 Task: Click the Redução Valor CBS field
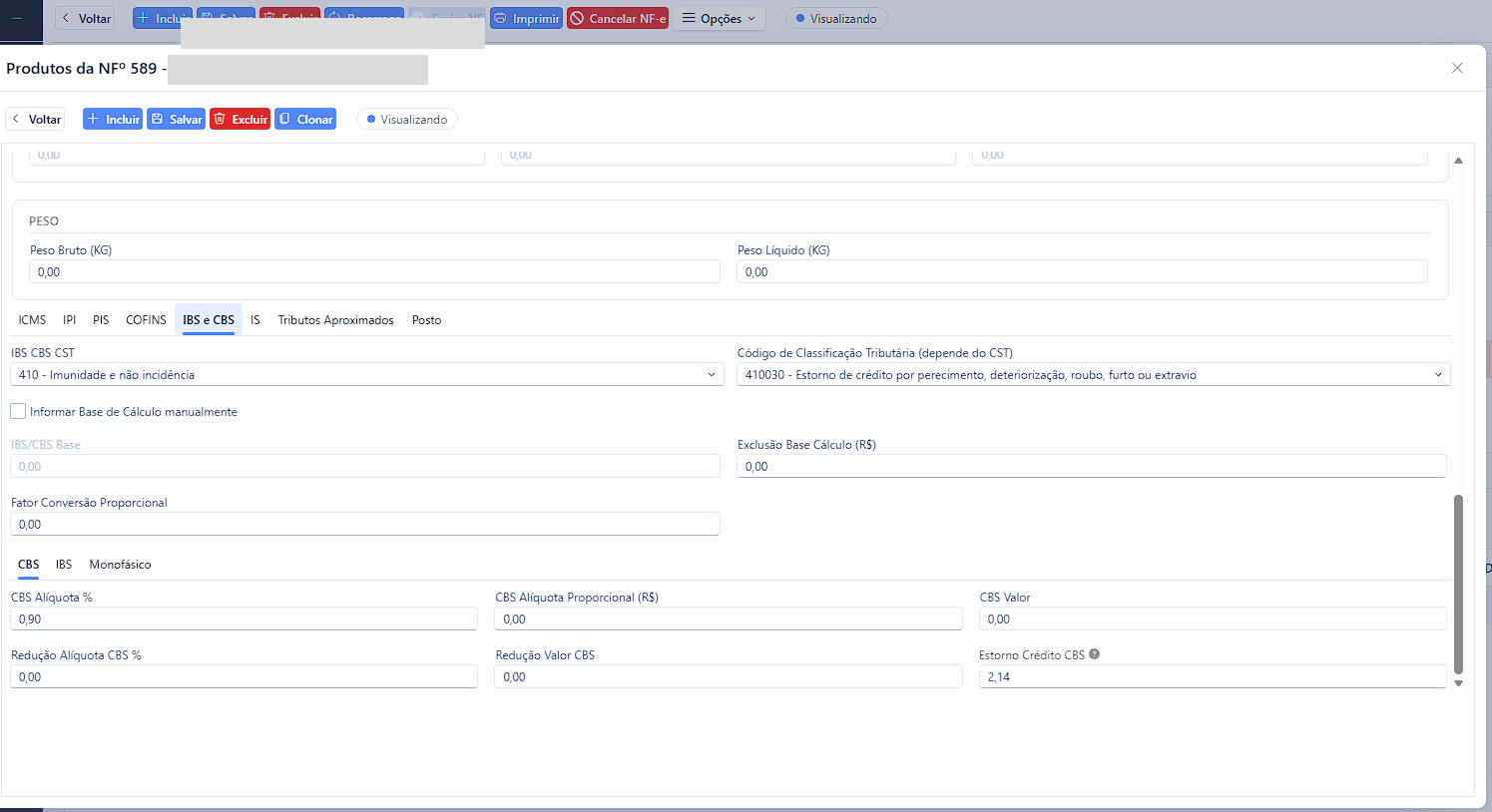point(729,676)
